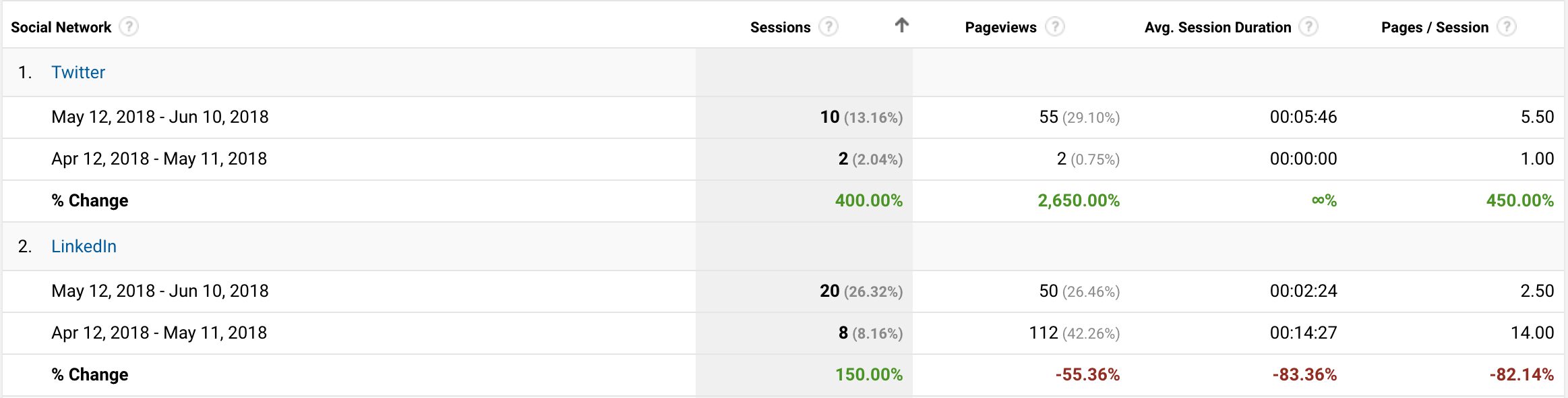Toggle the Sessions sort arrow
Screen dimensions: 1568x398
coord(902,26)
